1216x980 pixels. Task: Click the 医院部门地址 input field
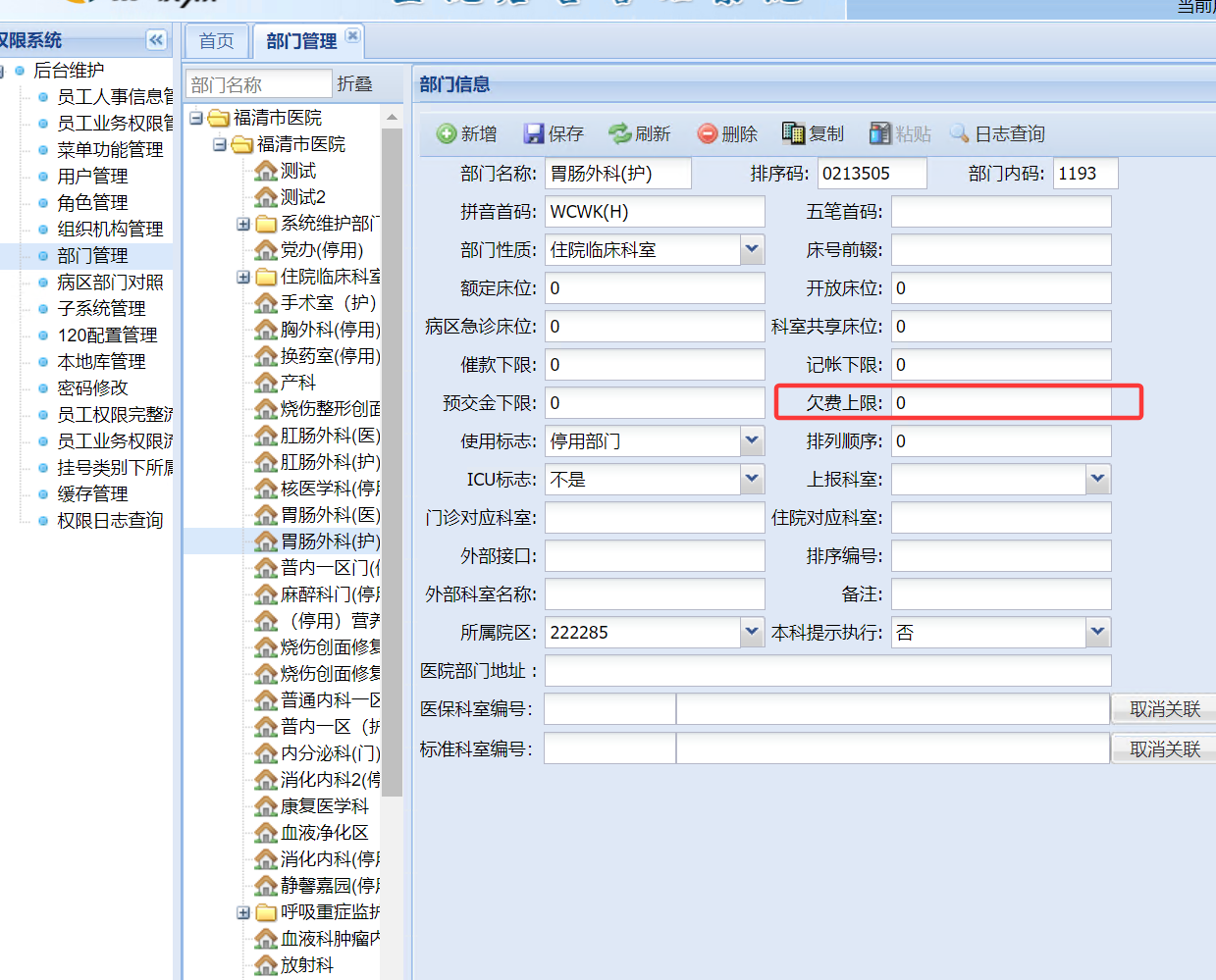click(828, 670)
